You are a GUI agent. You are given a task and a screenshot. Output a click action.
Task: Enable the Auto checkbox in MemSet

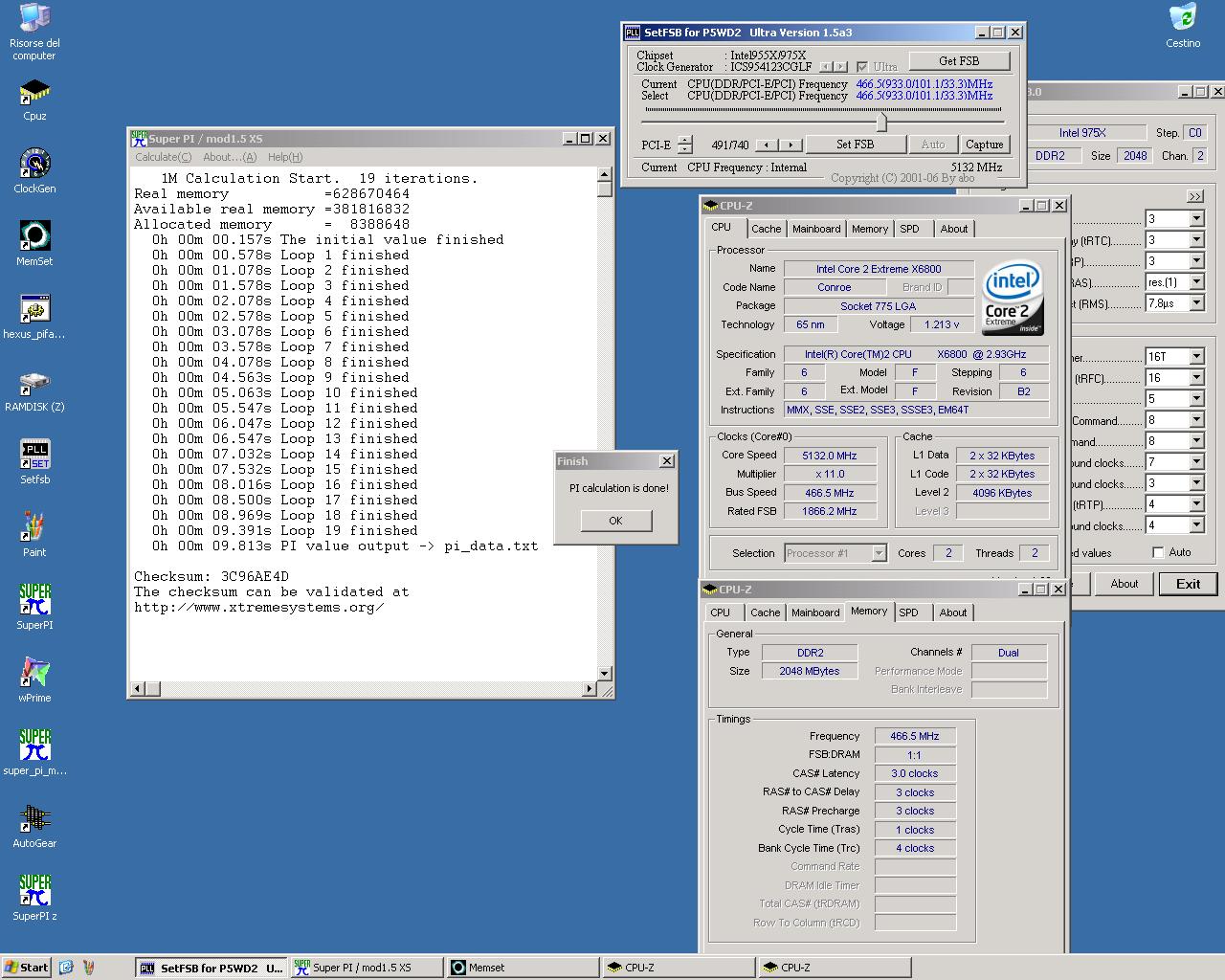click(x=1158, y=552)
